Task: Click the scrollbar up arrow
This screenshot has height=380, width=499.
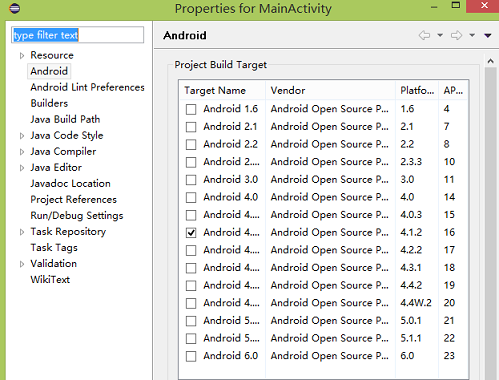Action: click(490, 61)
